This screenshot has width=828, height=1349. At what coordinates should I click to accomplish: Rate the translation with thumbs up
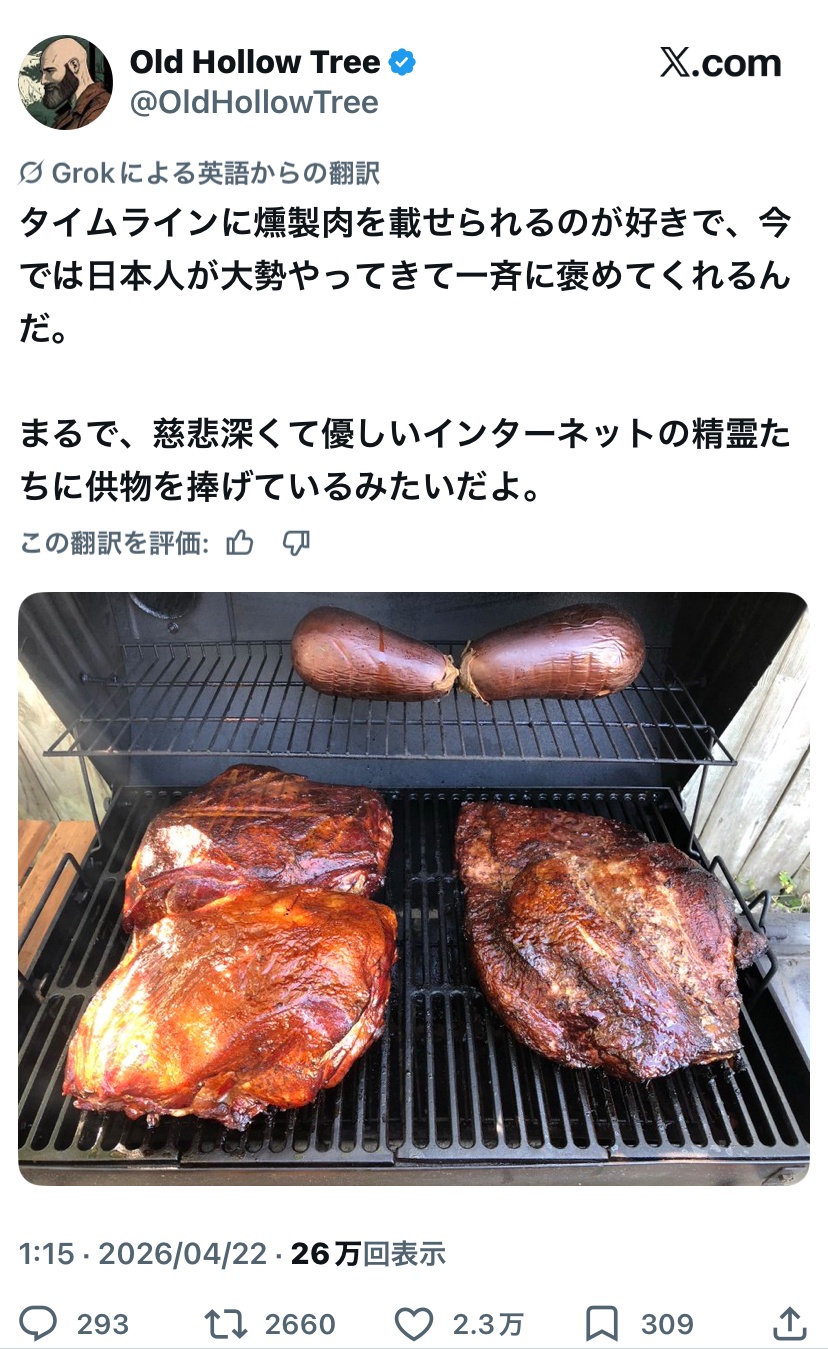[x=240, y=543]
